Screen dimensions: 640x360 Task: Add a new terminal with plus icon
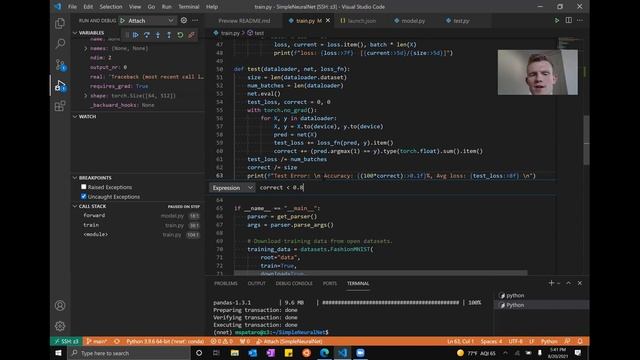tap(551, 283)
